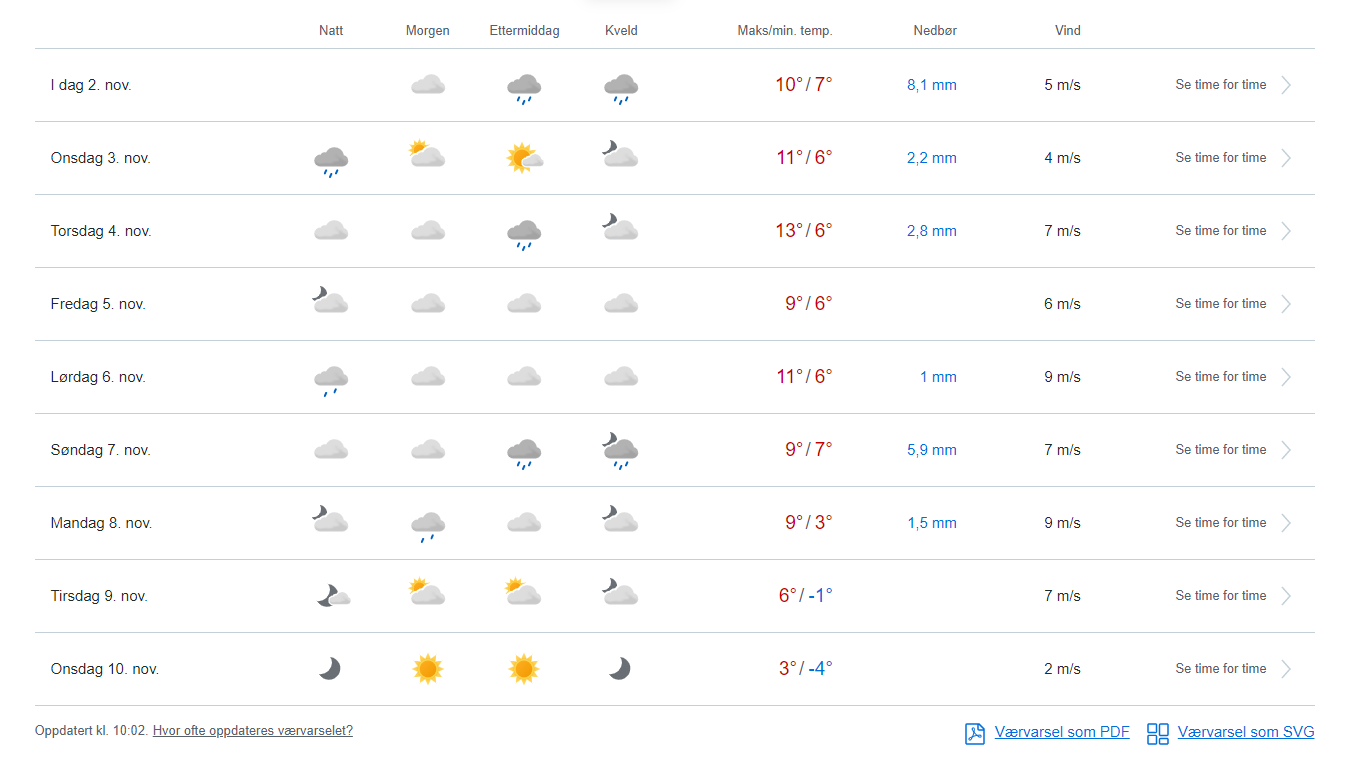This screenshot has width=1353, height=758.
Task: Click Onsdag 3. nov. Ettermiddag sunny icon
Action: [524, 158]
